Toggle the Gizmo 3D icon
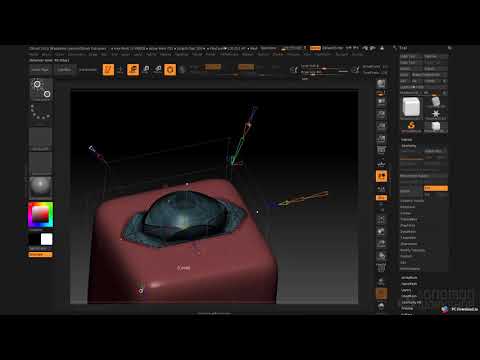The height and width of the screenshot is (360, 480). [170, 70]
